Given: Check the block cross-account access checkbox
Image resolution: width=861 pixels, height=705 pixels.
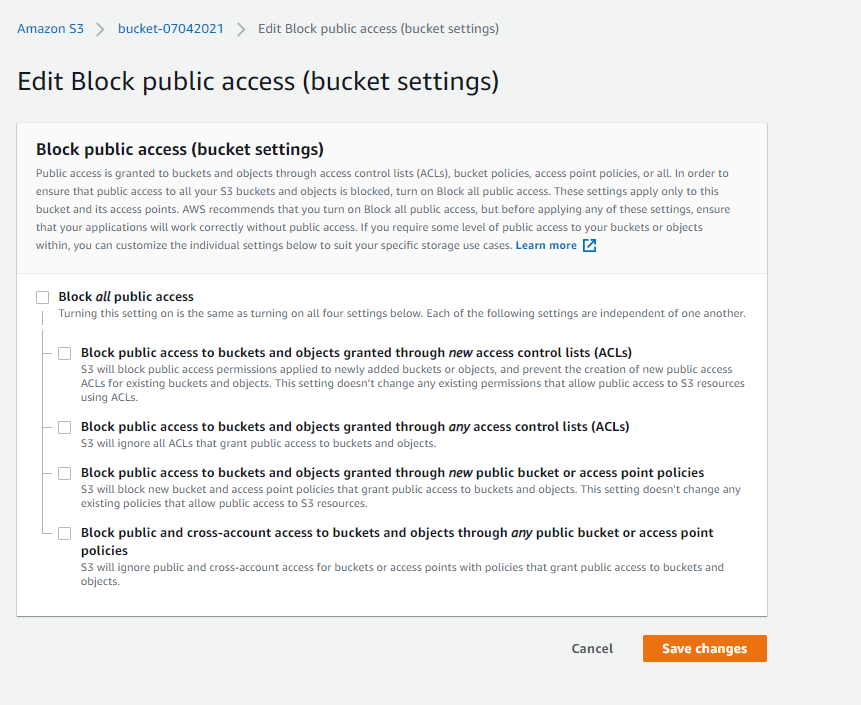Looking at the screenshot, I should point(65,533).
